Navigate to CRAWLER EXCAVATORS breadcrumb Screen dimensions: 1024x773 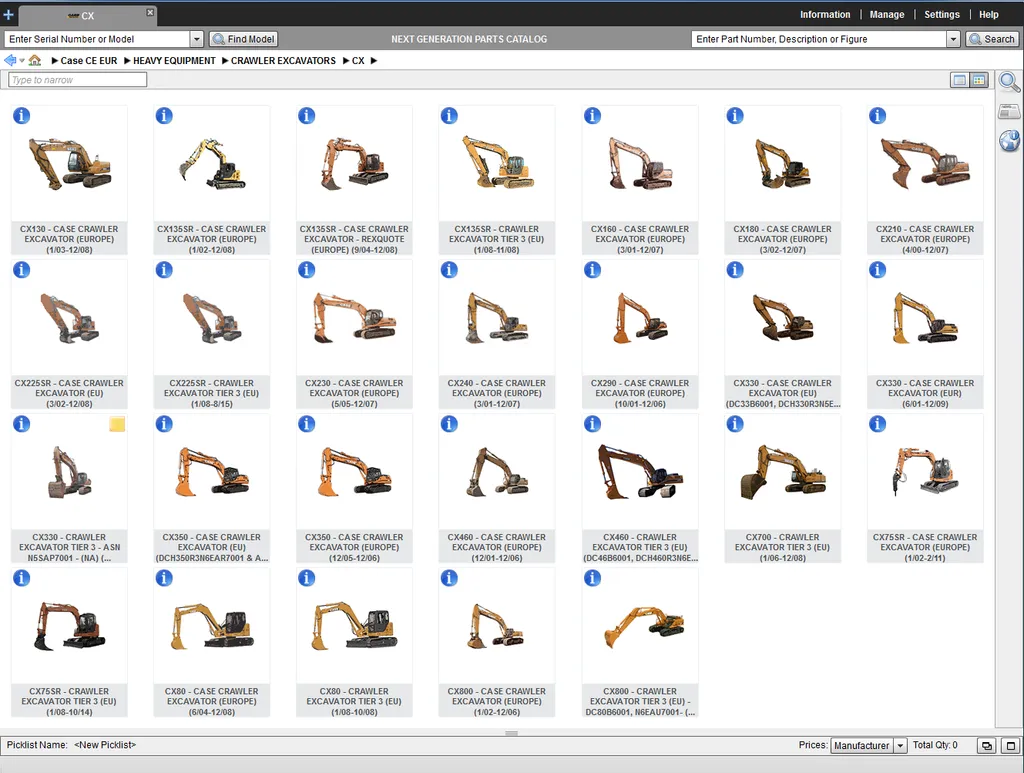pos(283,61)
